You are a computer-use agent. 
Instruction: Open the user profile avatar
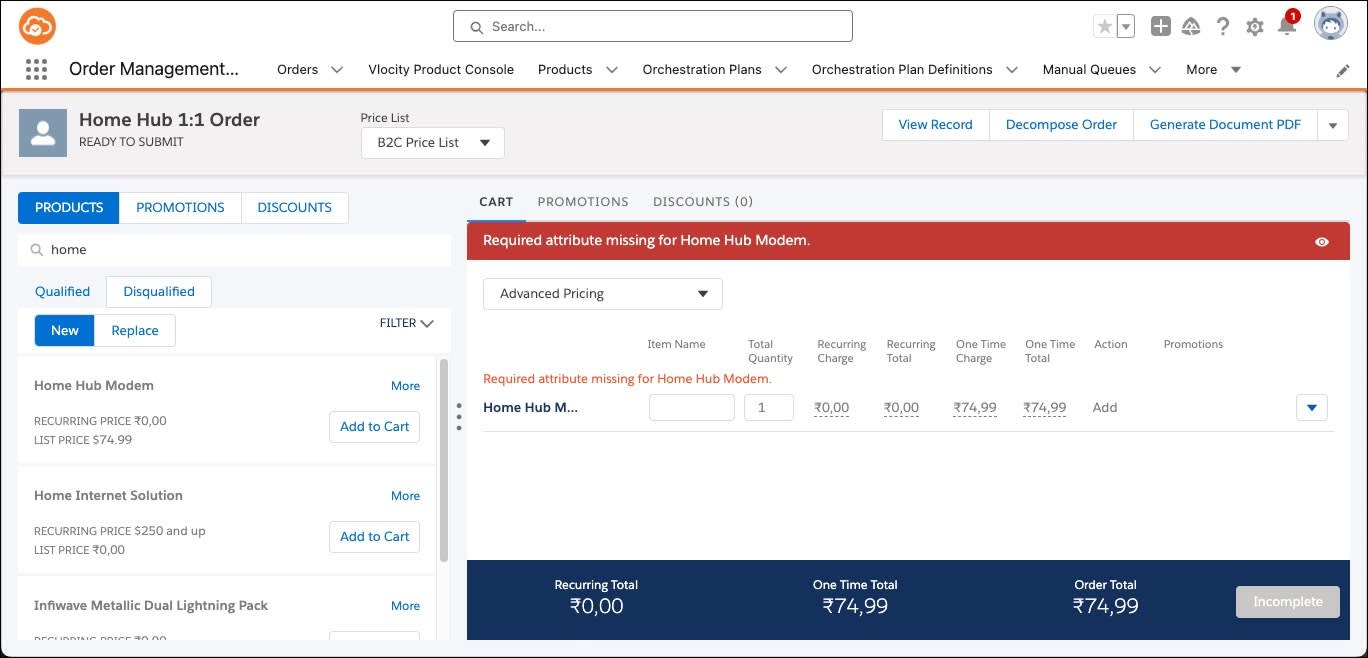(1331, 25)
